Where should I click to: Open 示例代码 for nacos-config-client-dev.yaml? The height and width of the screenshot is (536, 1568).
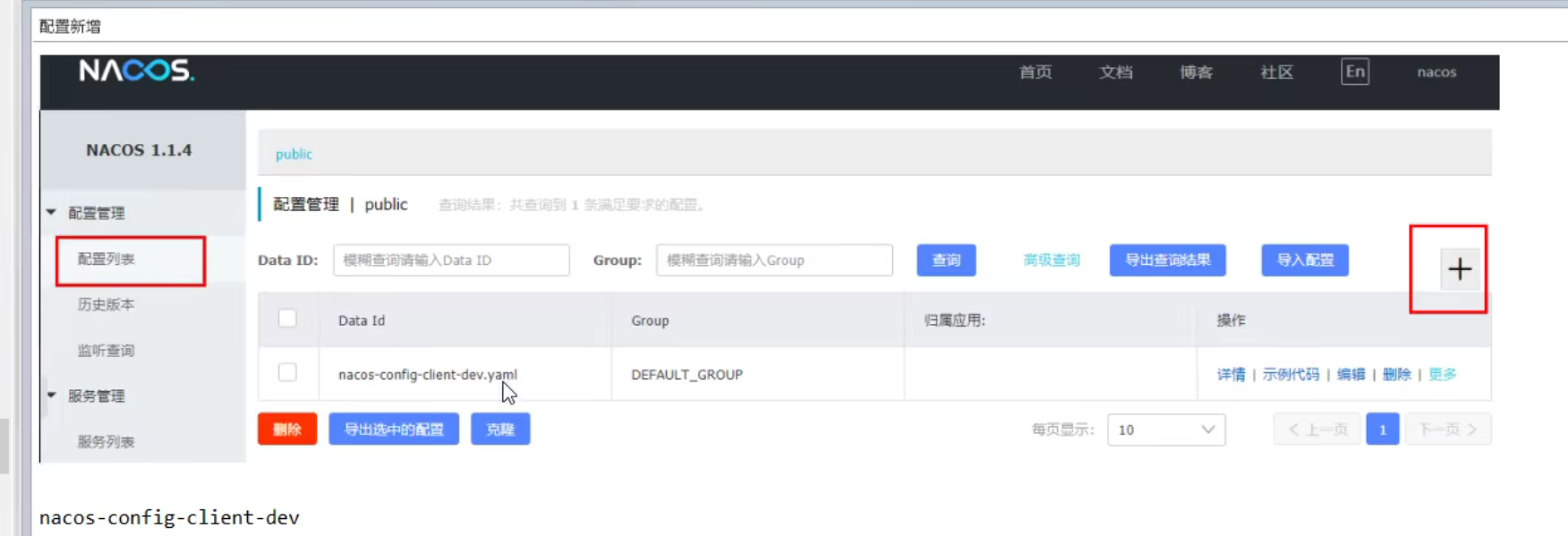click(1291, 374)
